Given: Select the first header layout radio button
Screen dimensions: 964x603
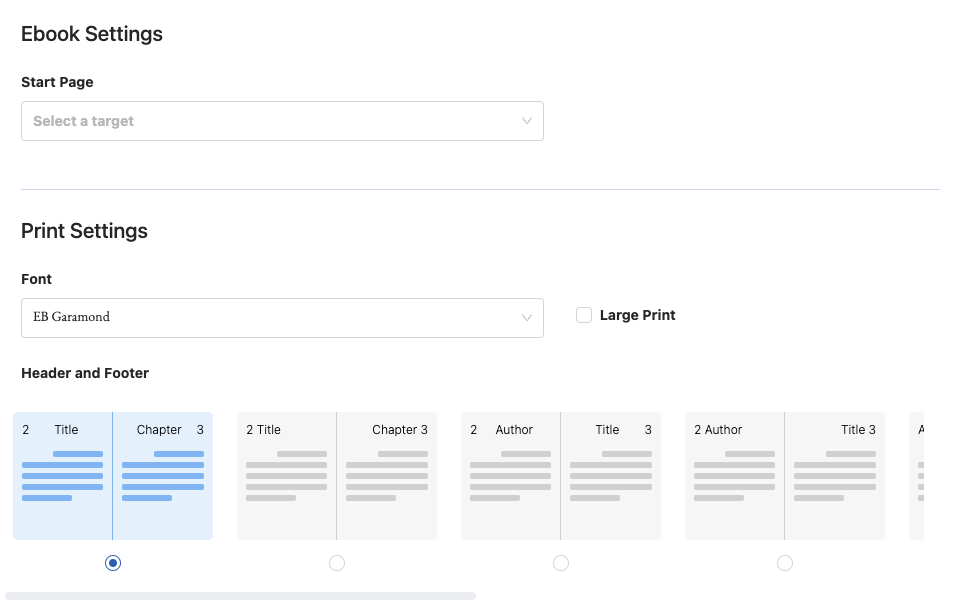Looking at the screenshot, I should point(113,563).
